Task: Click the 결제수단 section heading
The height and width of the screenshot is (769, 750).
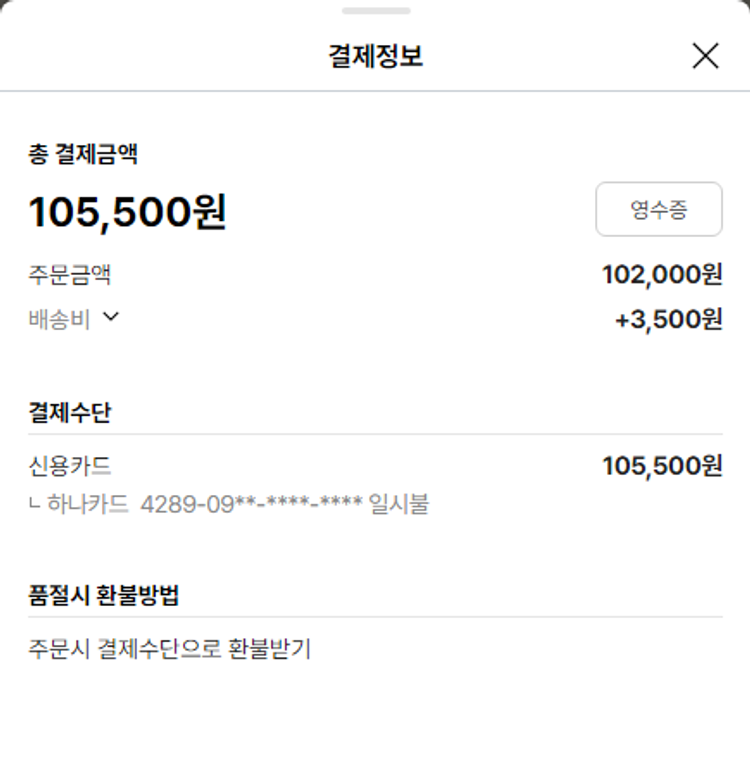Action: (69, 413)
